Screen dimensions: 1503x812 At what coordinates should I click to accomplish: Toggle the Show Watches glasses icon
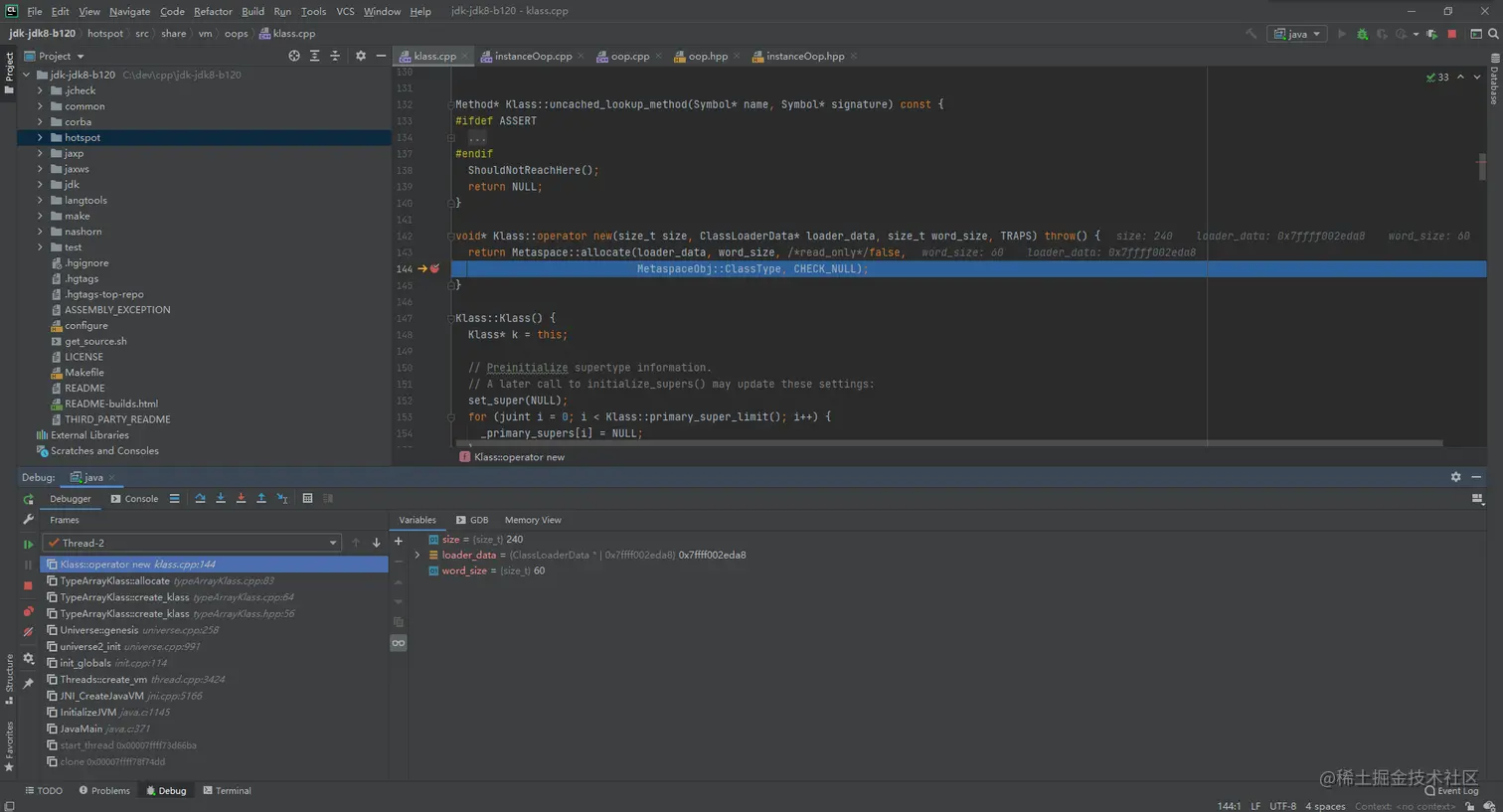(399, 643)
